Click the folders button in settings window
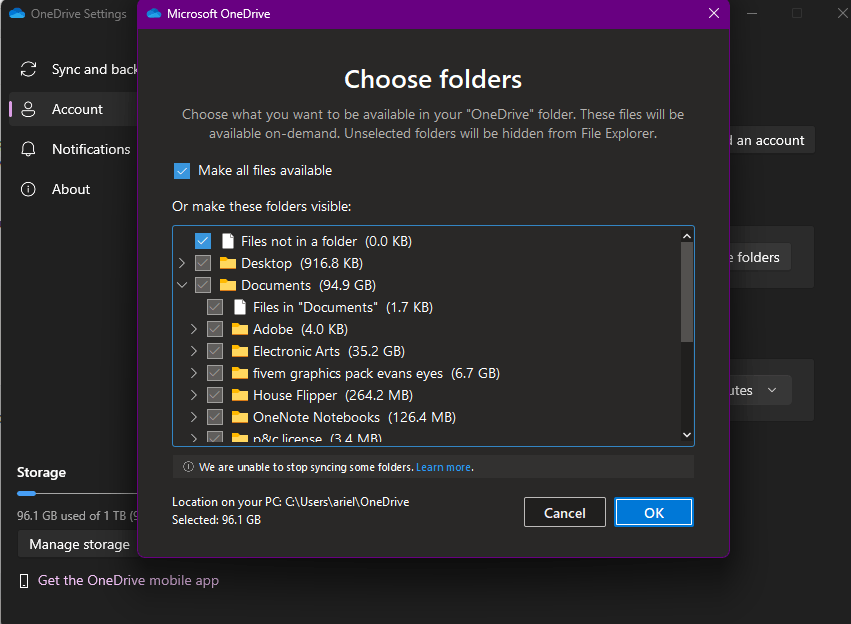Viewport: 851px width, 624px height. [x=760, y=257]
